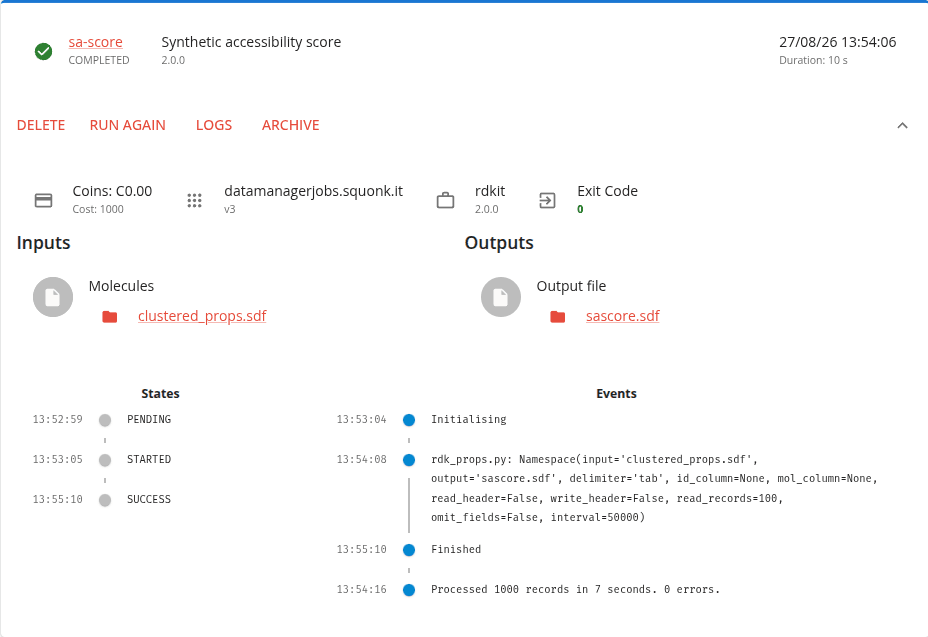Screen dimensions: 928x637
Task: Click the PENDING state timeline dot
Action: pyautogui.click(x=105, y=420)
